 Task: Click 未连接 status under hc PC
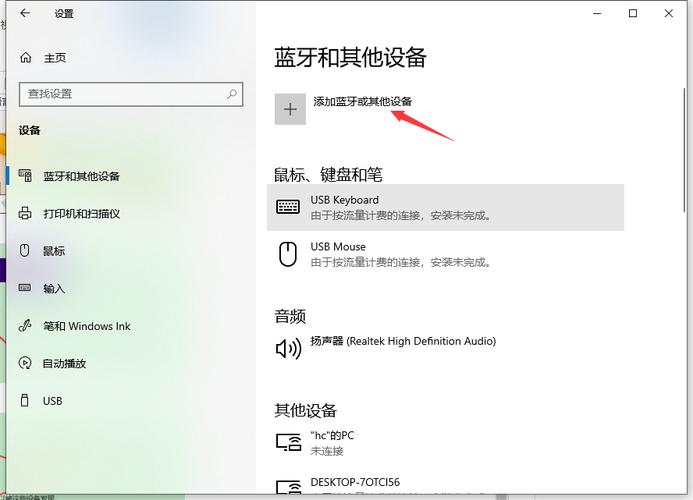coord(327,451)
